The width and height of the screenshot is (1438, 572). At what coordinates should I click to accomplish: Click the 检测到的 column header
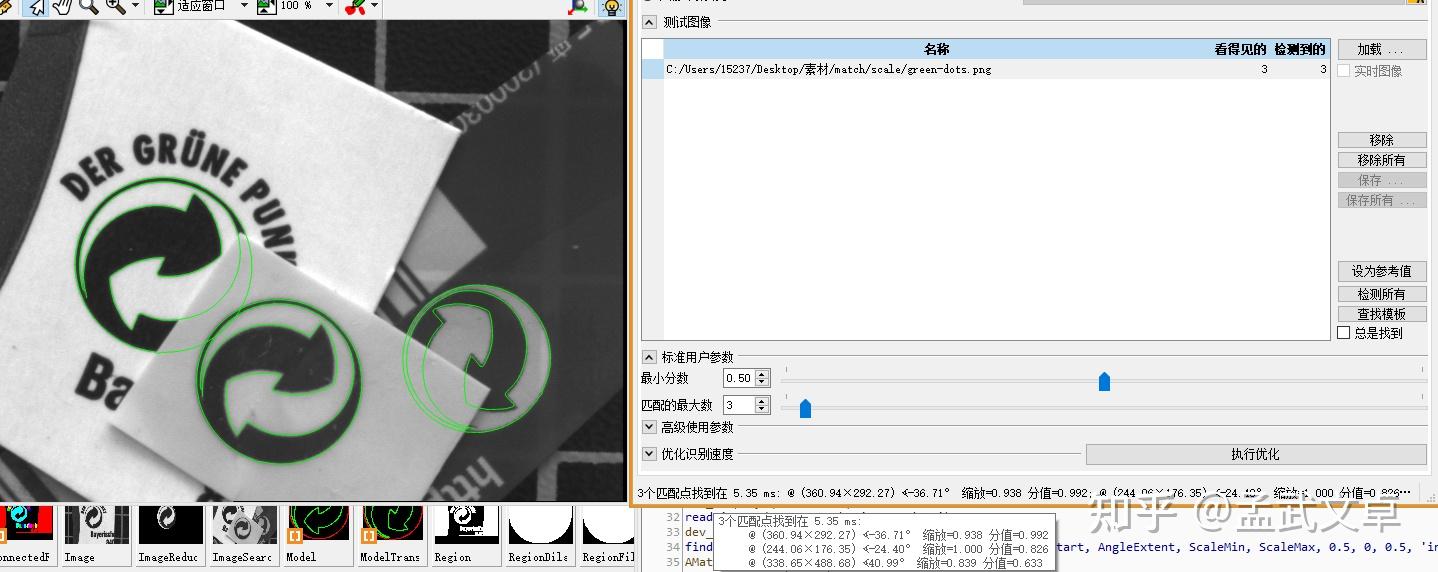tap(1300, 49)
